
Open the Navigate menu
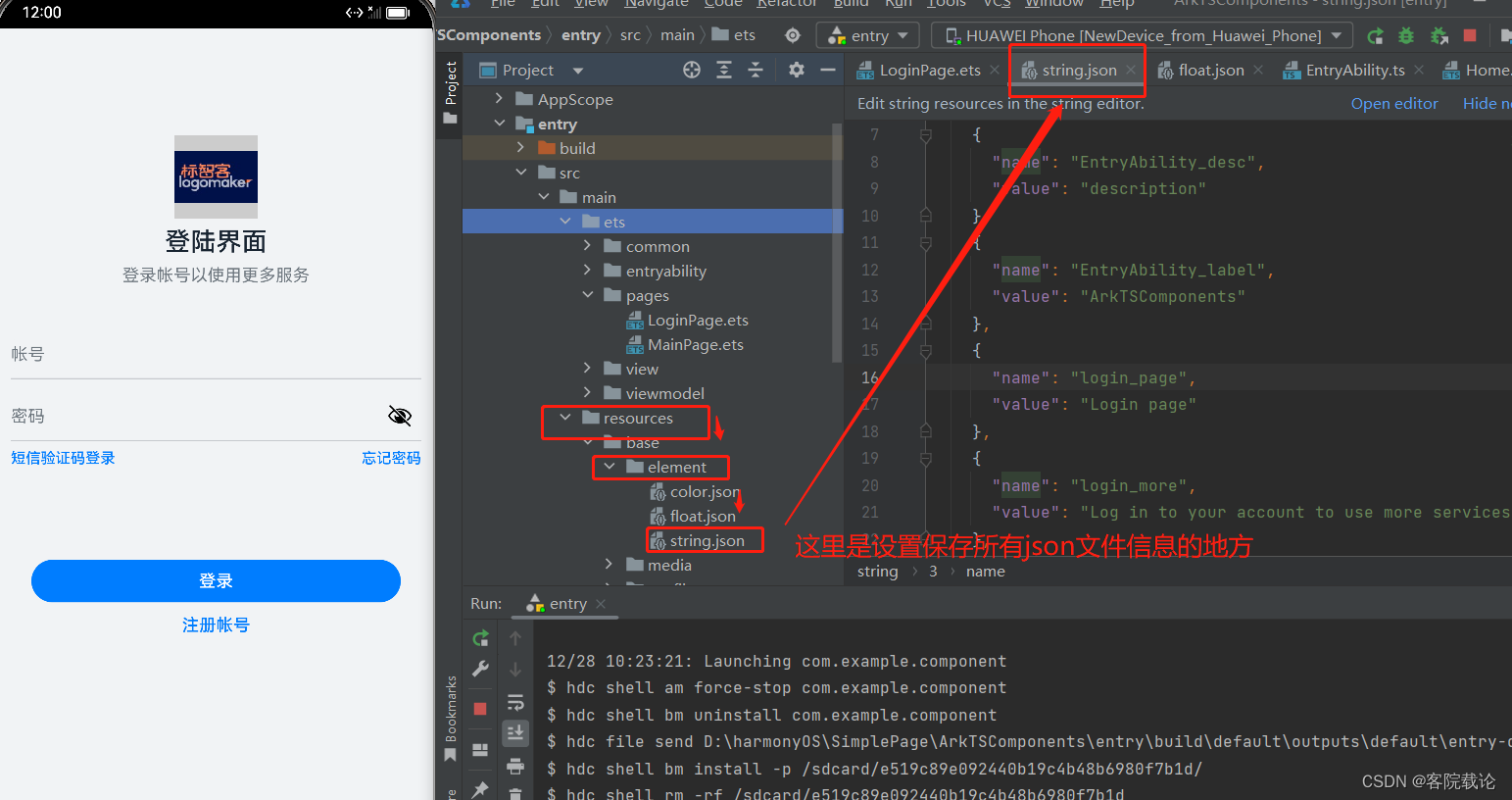coord(657,4)
